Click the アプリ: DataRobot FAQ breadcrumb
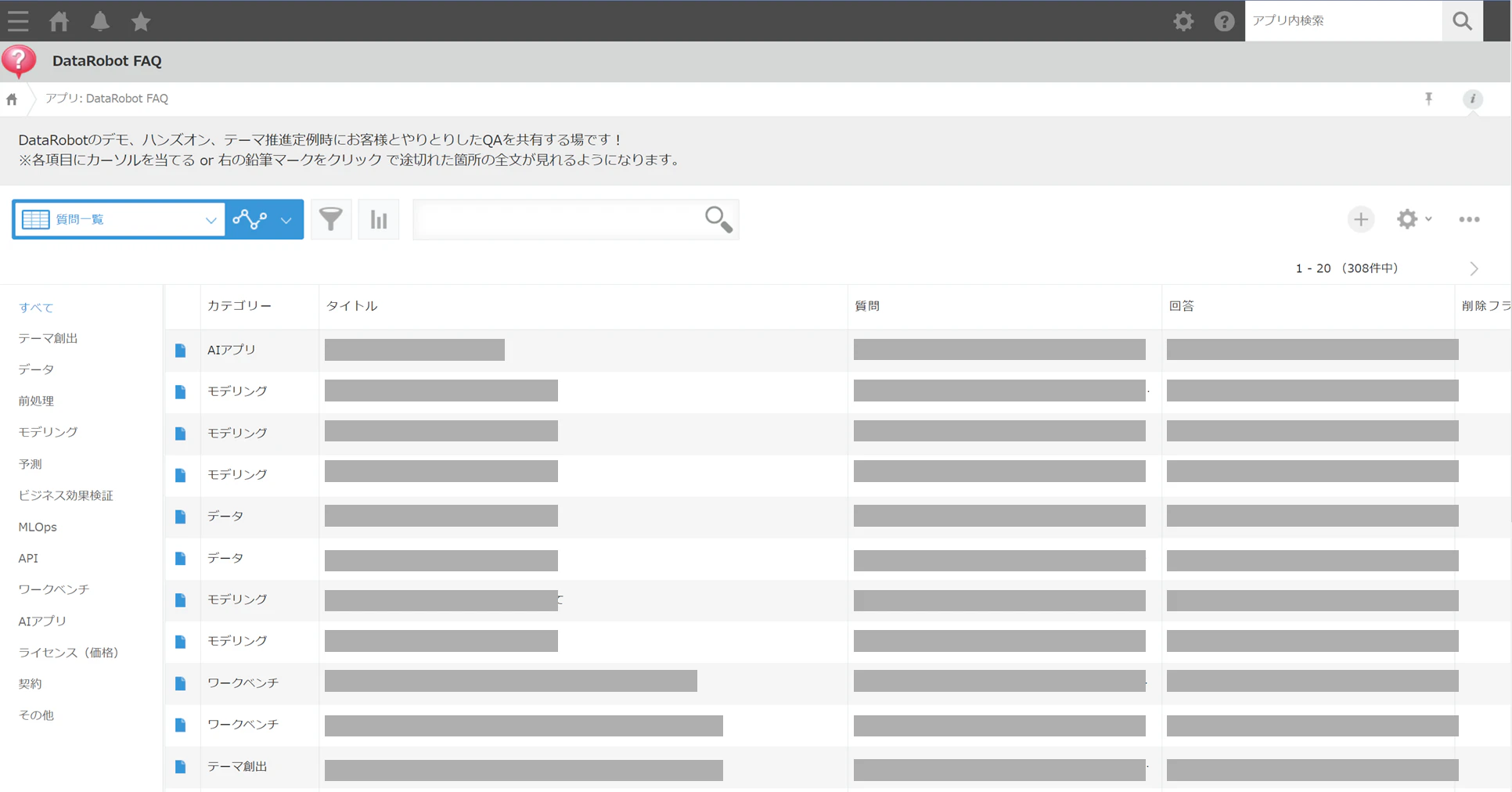Viewport: 1512px width, 792px height. coord(106,99)
